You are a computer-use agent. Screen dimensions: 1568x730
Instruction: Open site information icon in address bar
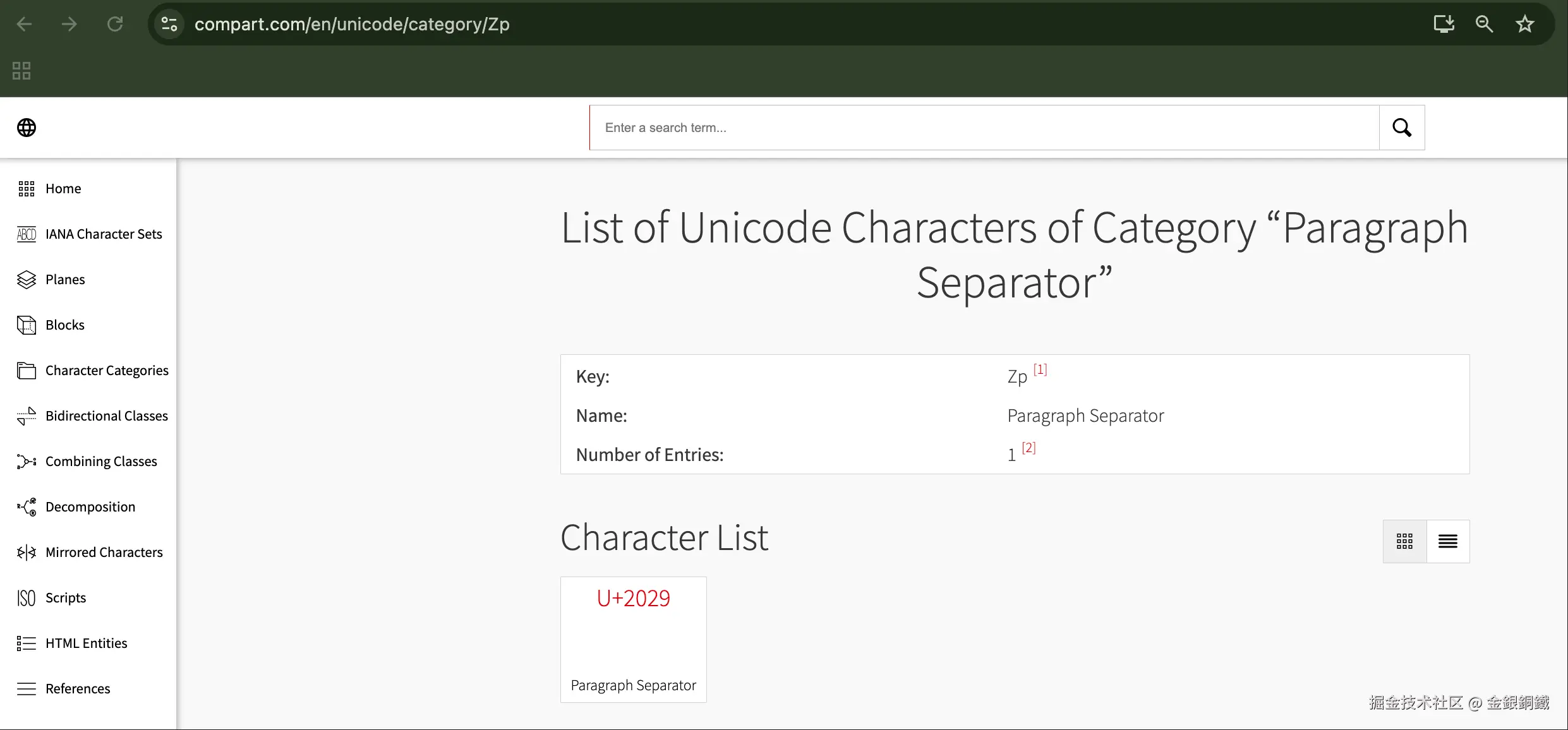coord(169,24)
